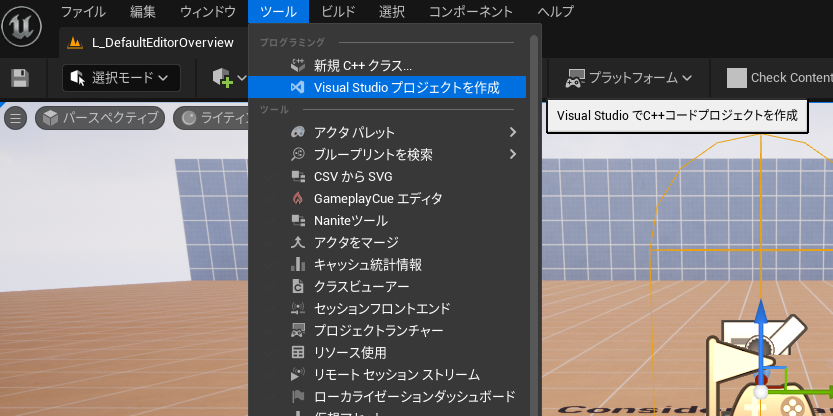The width and height of the screenshot is (833, 416).
Task: Choose クラスビューアー entry
Action: pyautogui.click(x=387, y=286)
